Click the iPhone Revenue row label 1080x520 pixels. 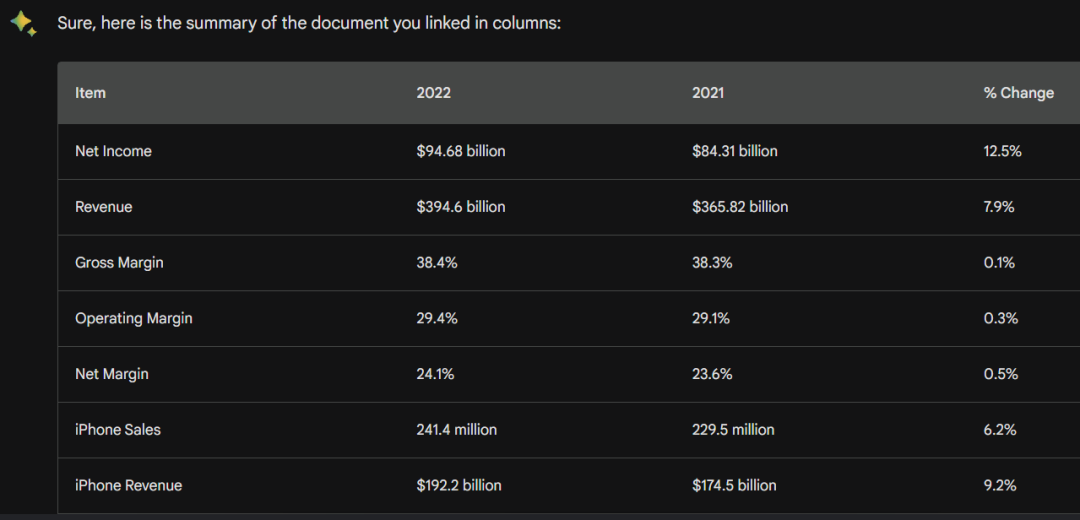pyautogui.click(x=128, y=486)
